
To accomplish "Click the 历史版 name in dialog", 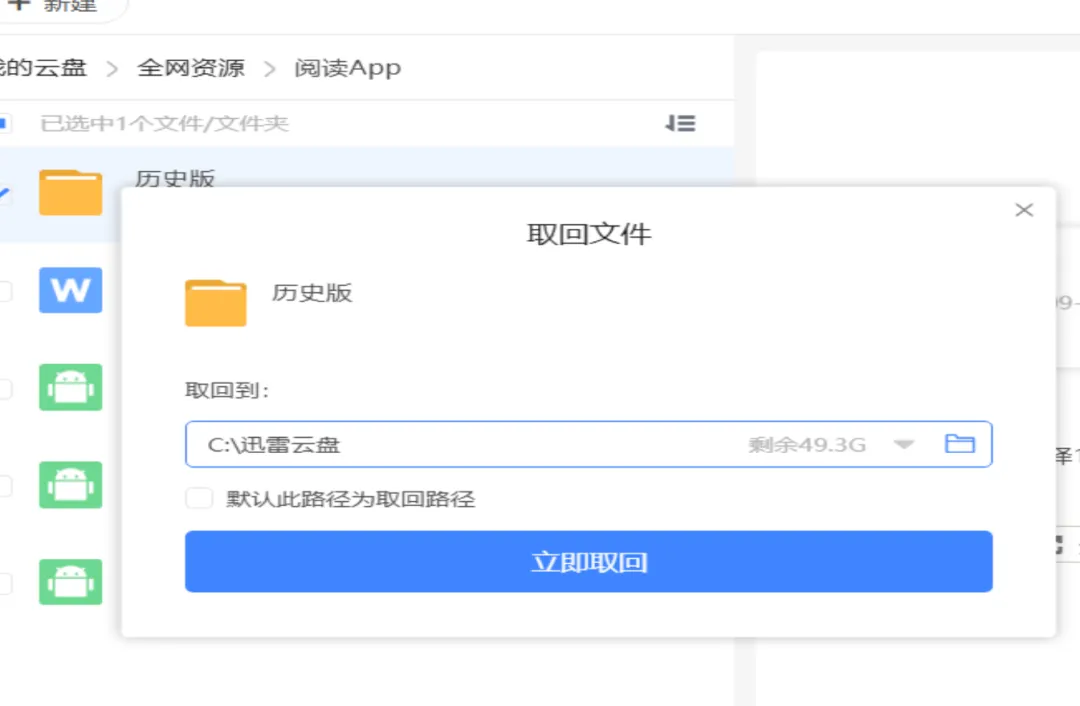I will pos(312,293).
